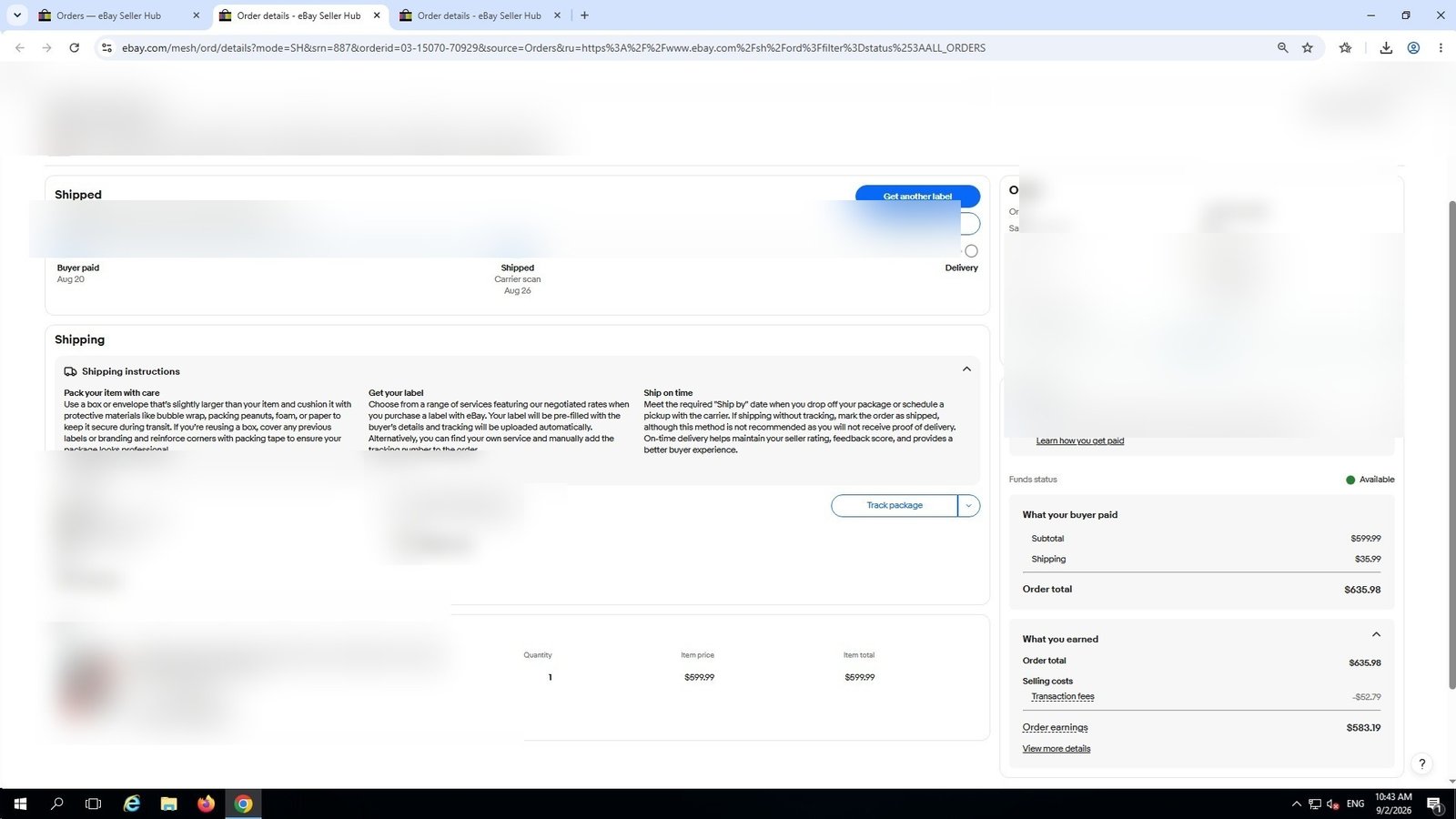Open the Chrome profile icon

[1413, 47]
